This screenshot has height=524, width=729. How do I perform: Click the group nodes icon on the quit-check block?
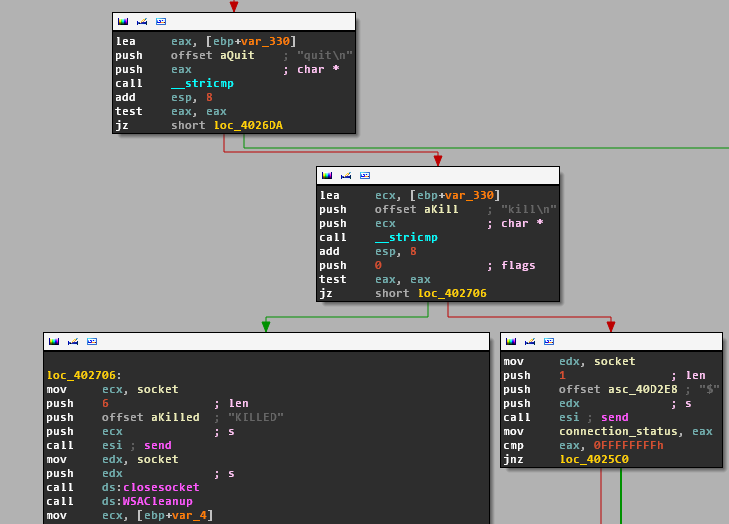pyautogui.click(x=161, y=21)
